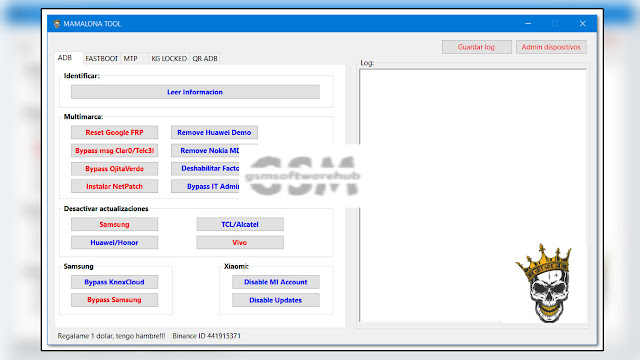640x360 pixels.
Task: Click Leer Informacion button
Action: tap(195, 92)
